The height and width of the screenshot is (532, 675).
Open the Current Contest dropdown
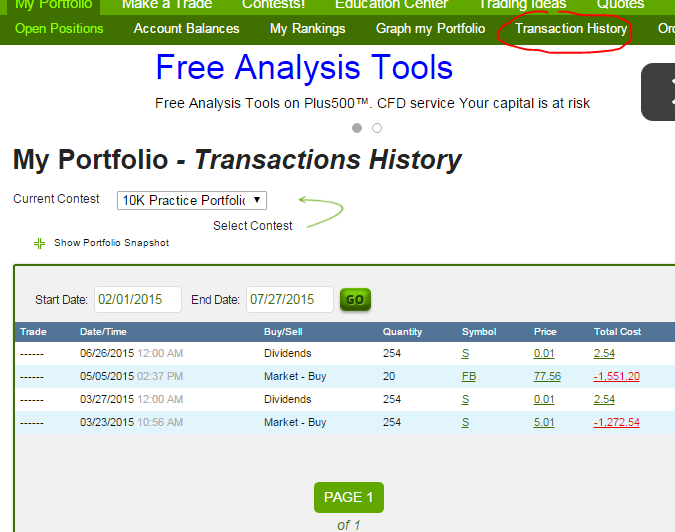pyautogui.click(x=192, y=201)
